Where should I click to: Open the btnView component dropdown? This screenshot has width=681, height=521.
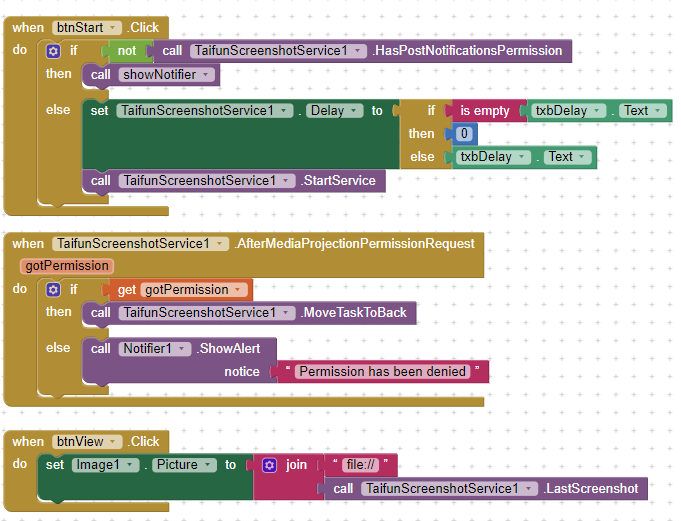(113, 442)
